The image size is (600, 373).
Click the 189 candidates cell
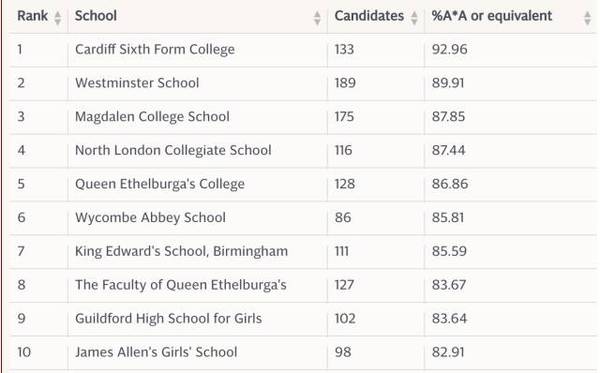345,83
